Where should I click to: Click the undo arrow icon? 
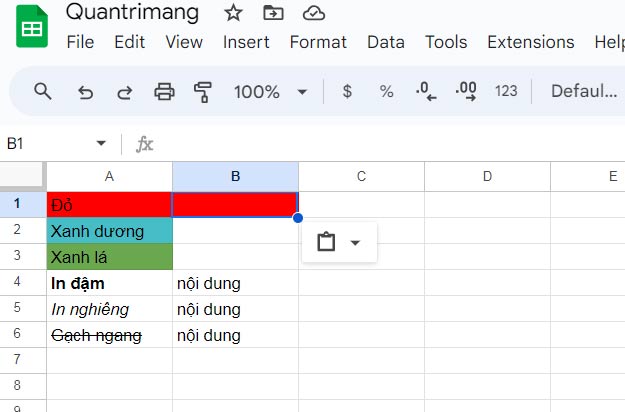(x=85, y=92)
